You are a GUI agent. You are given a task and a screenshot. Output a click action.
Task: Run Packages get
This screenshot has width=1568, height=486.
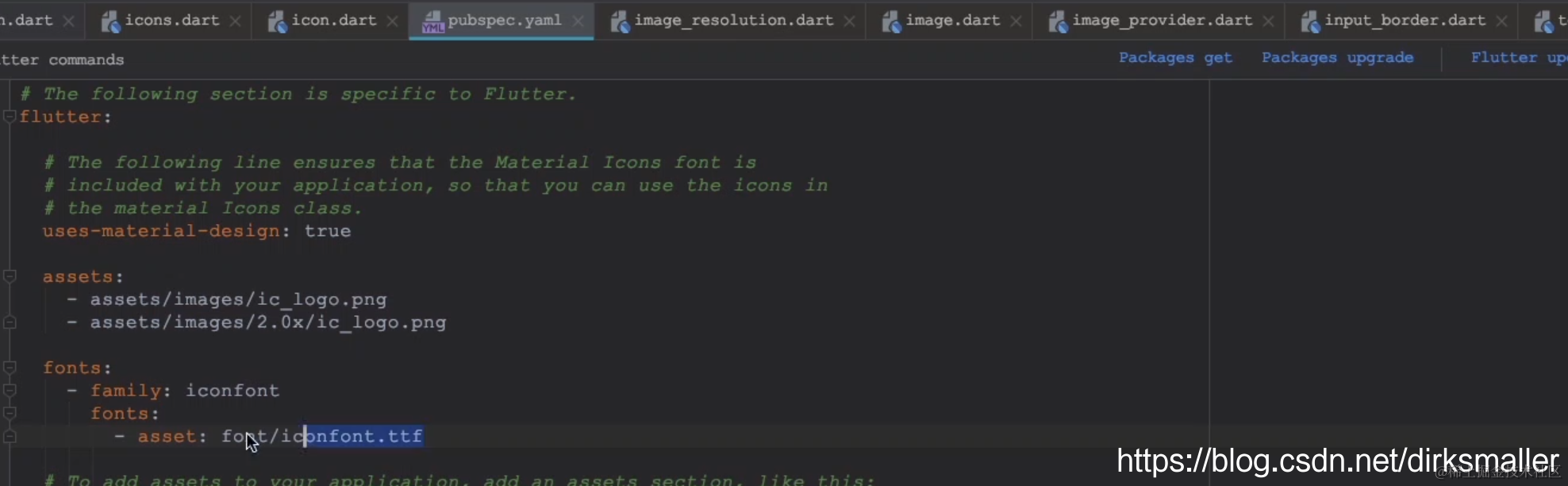coord(1175,58)
